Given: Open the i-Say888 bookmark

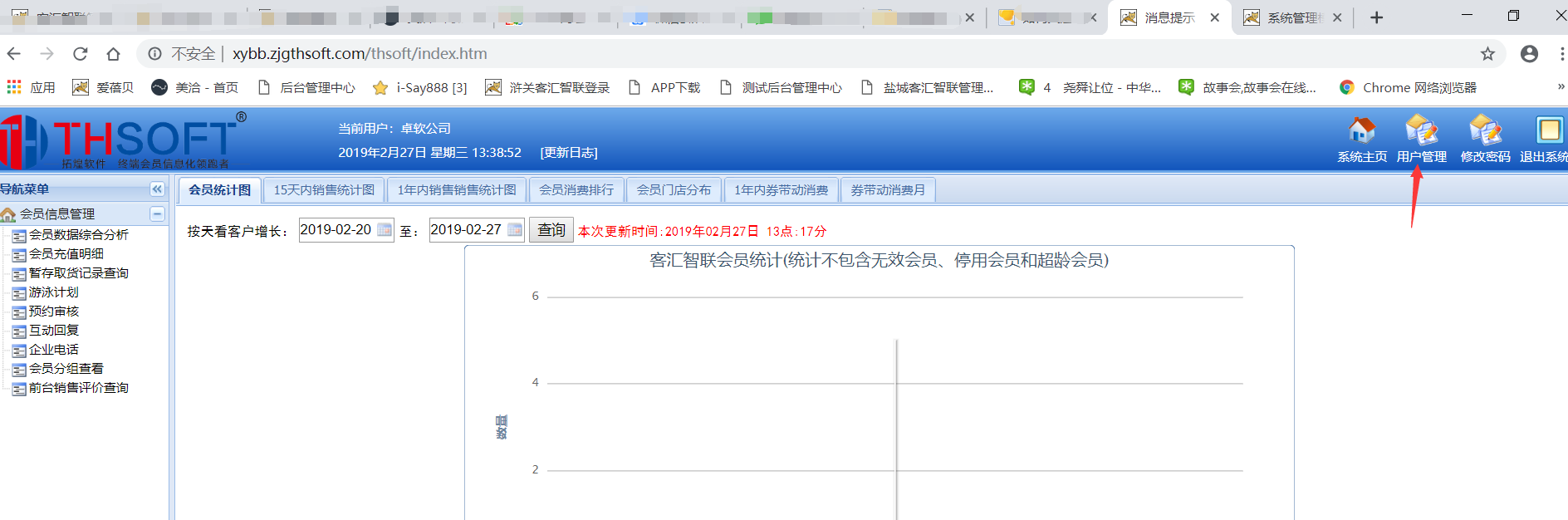Looking at the screenshot, I should coord(420,87).
